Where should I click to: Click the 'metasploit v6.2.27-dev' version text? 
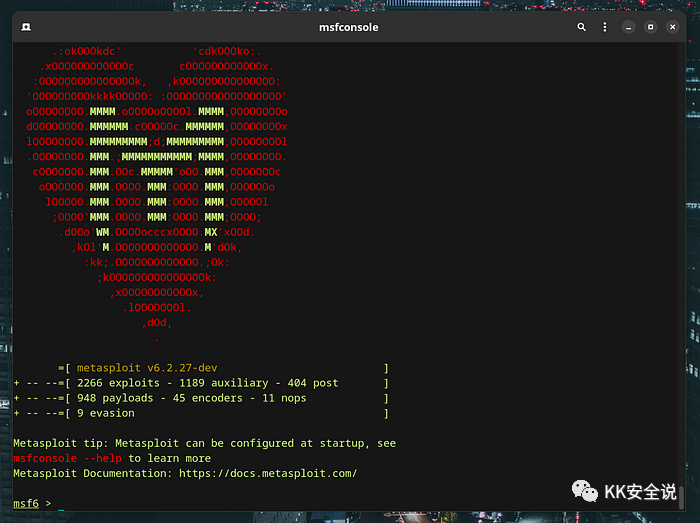147,368
